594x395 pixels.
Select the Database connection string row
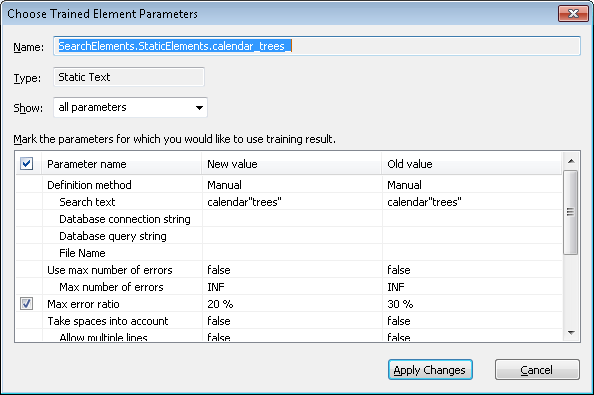coord(289,219)
